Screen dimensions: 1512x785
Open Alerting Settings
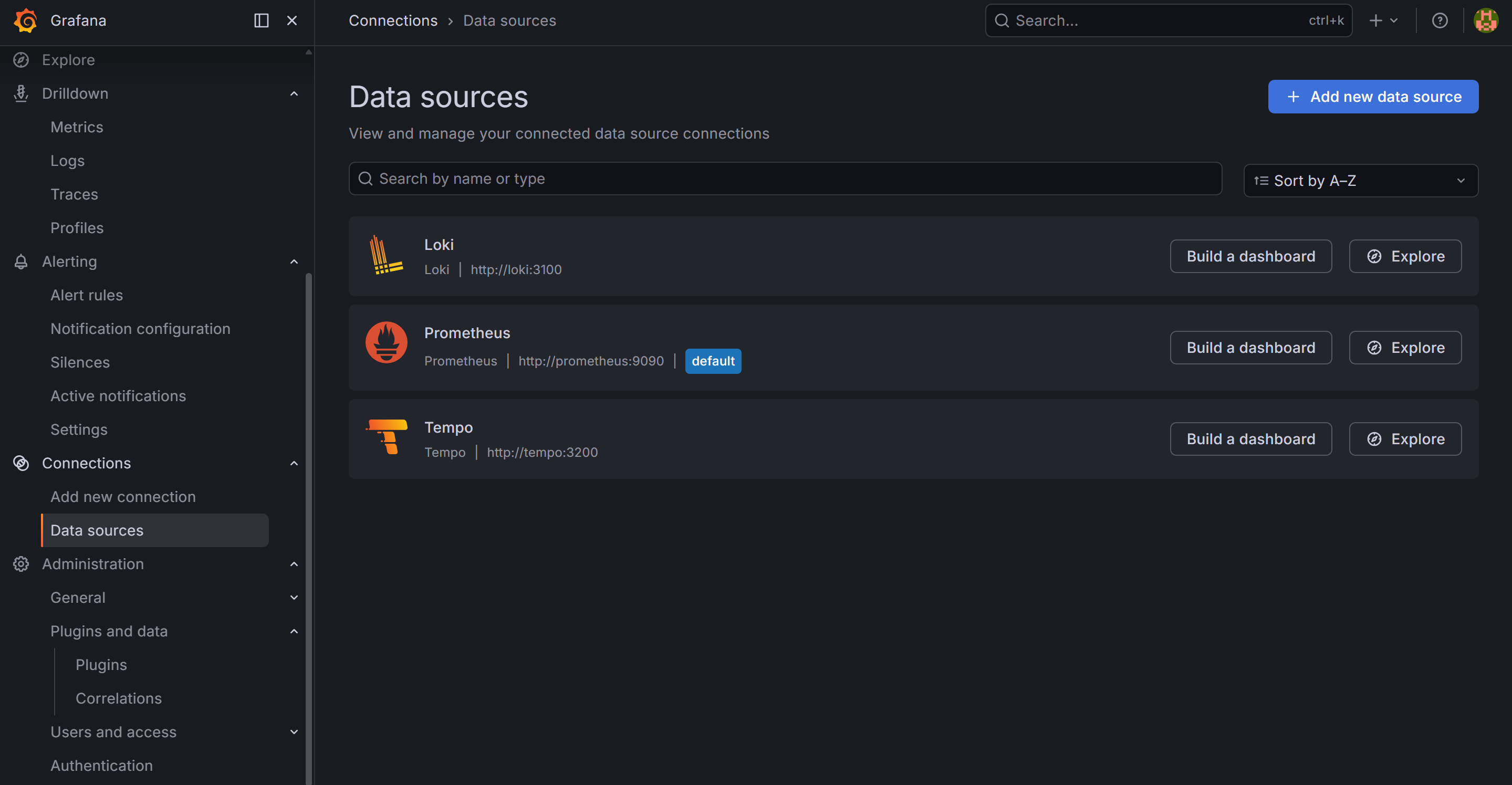(x=79, y=430)
